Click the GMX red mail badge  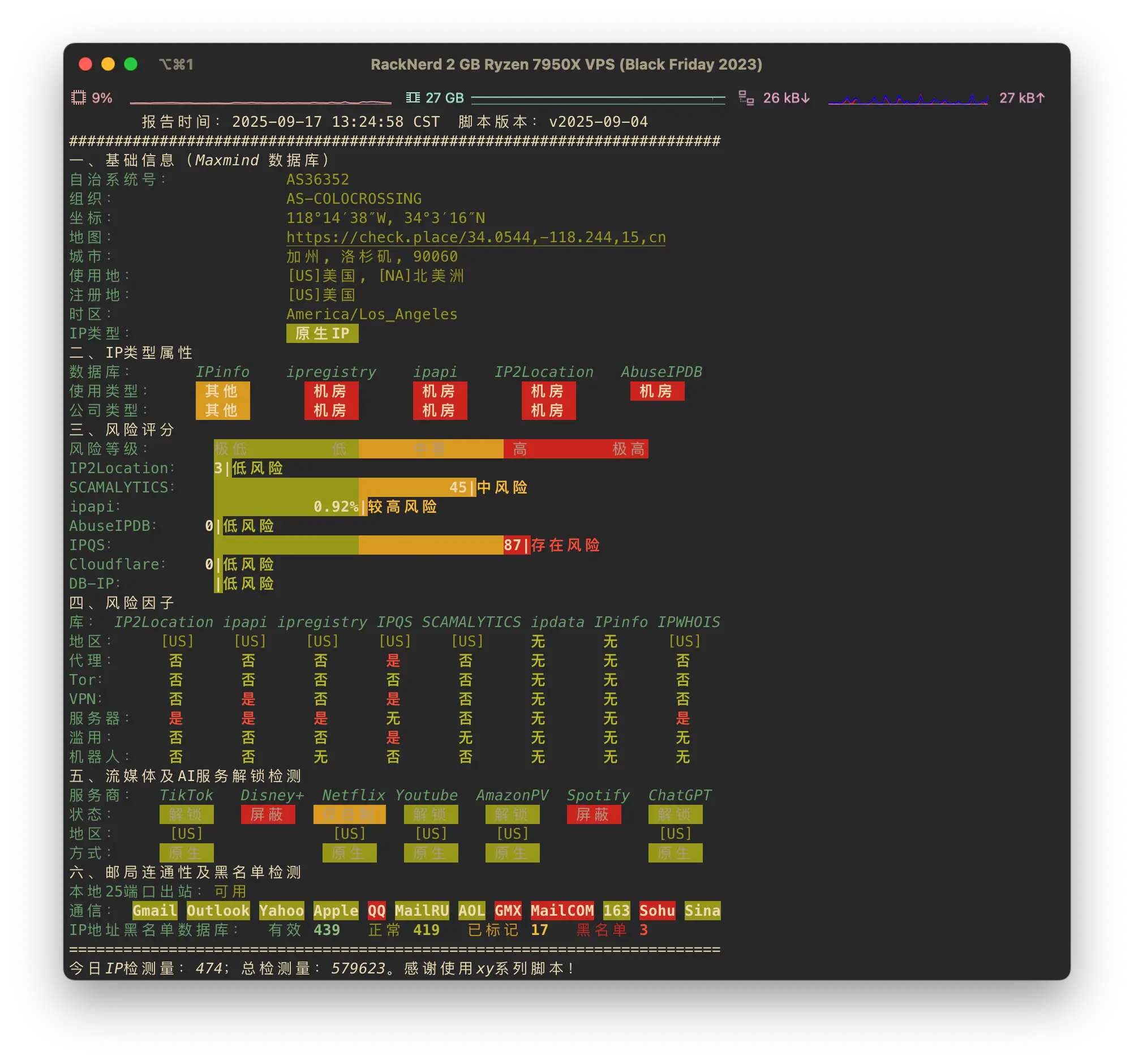click(x=508, y=911)
